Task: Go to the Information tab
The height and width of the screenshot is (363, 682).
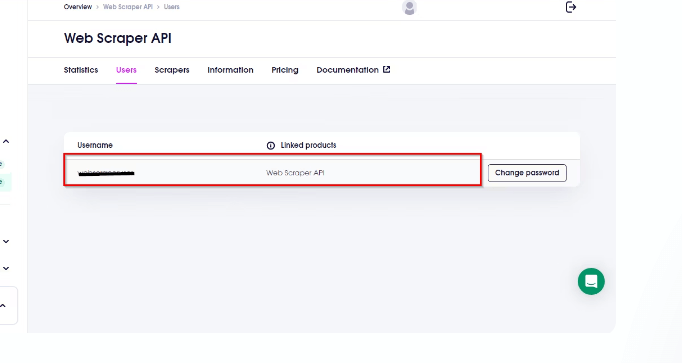Action: [x=230, y=70]
